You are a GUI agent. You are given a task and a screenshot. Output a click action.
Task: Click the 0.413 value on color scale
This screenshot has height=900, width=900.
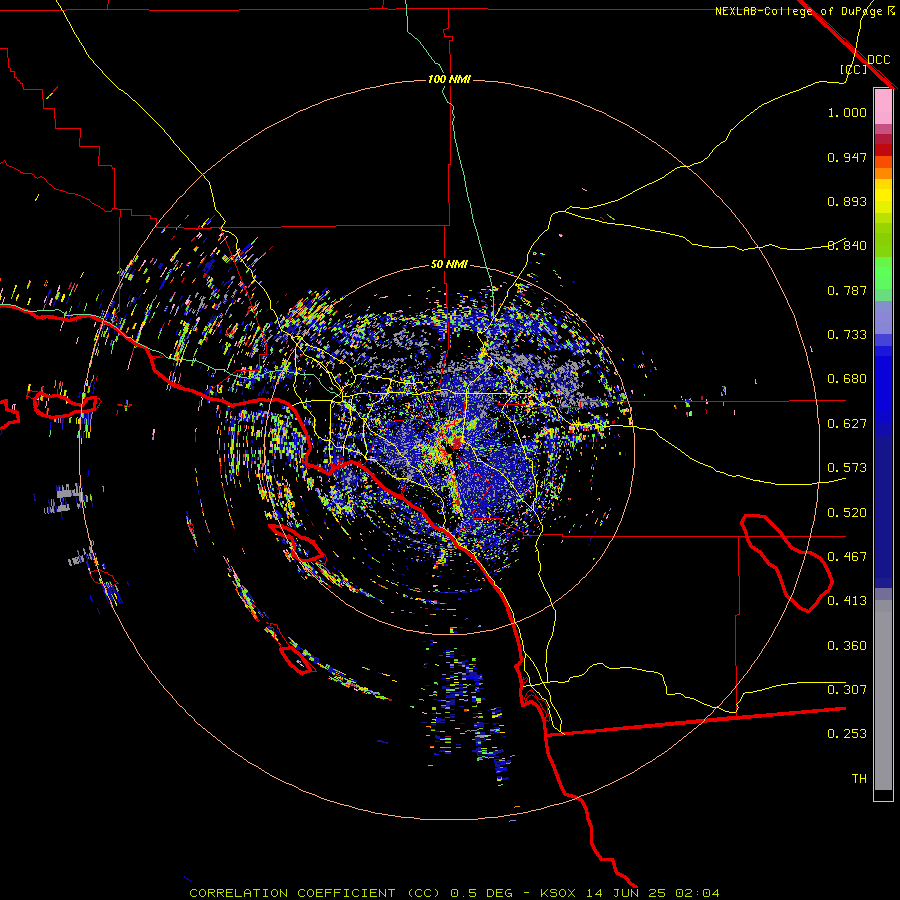847,601
